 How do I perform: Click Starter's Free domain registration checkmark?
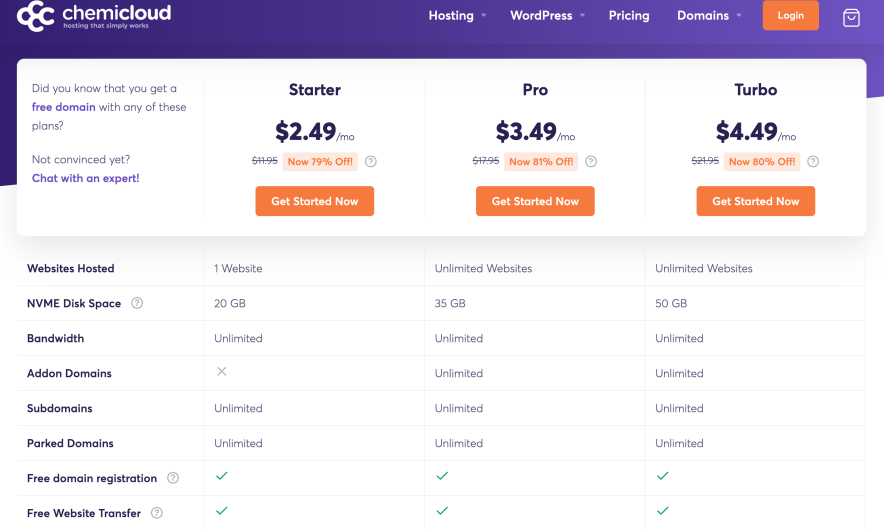tap(222, 476)
